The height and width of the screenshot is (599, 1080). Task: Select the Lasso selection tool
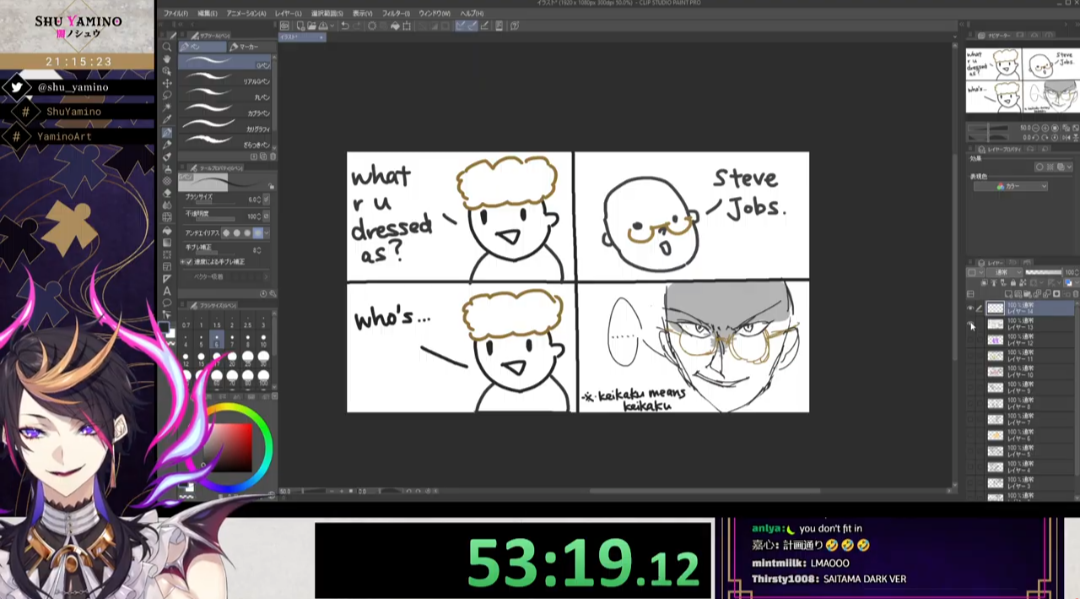tap(167, 96)
